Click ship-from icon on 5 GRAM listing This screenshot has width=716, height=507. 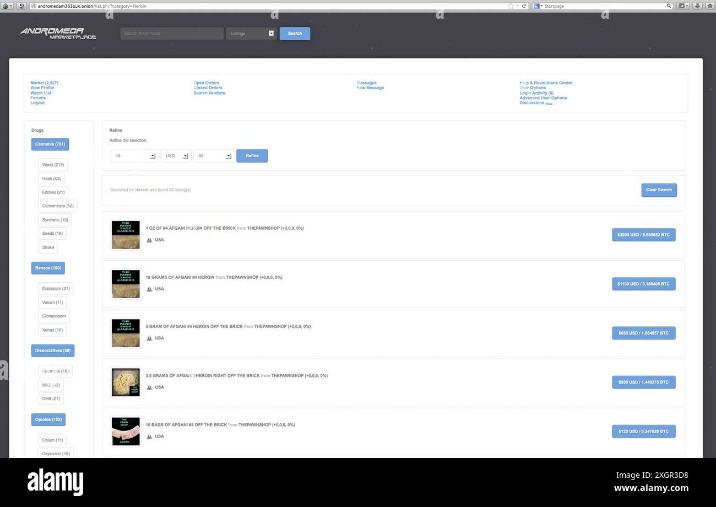point(149,338)
